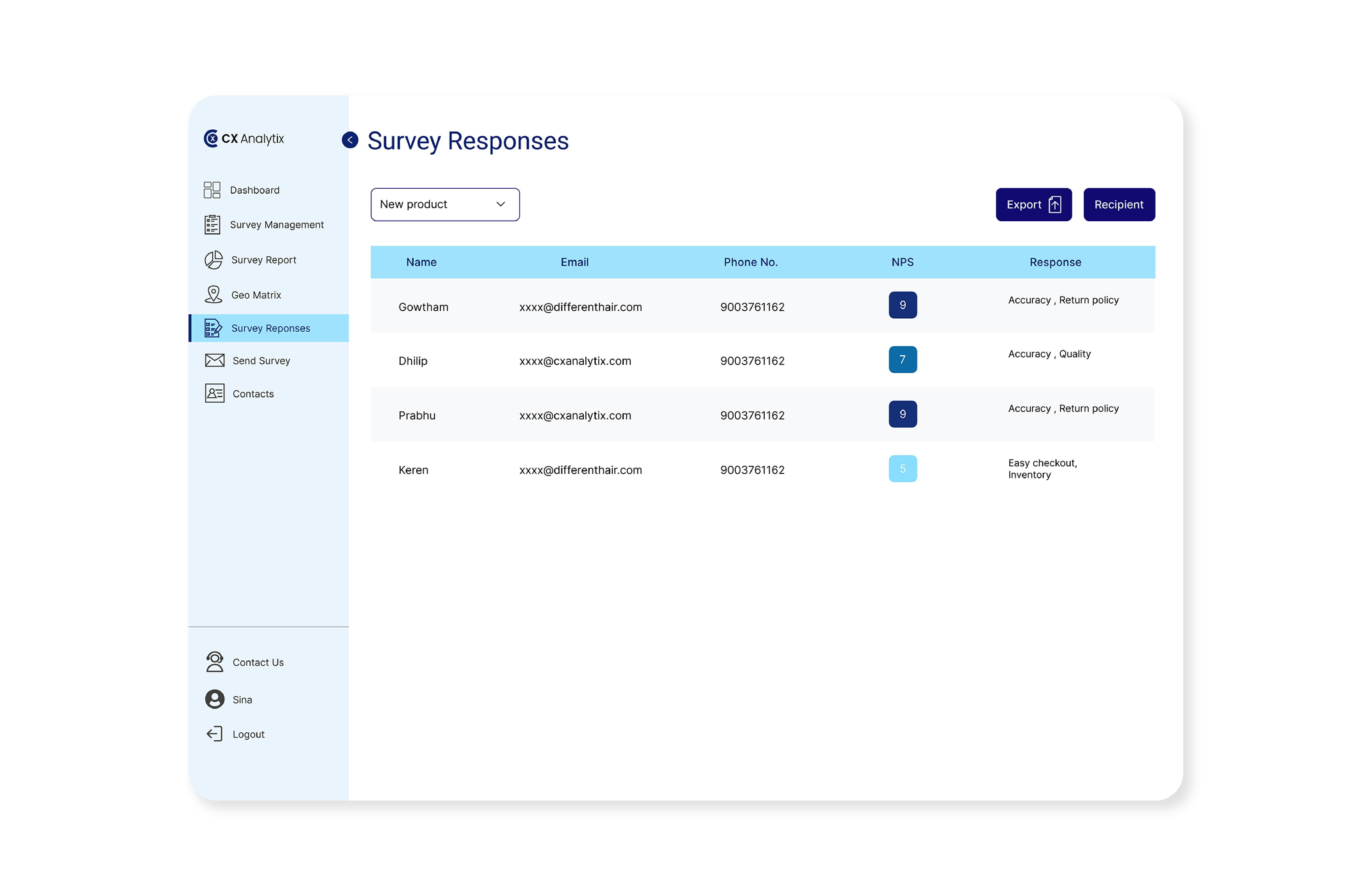Click Gowtham's NPS score 9 badge

[x=903, y=305]
